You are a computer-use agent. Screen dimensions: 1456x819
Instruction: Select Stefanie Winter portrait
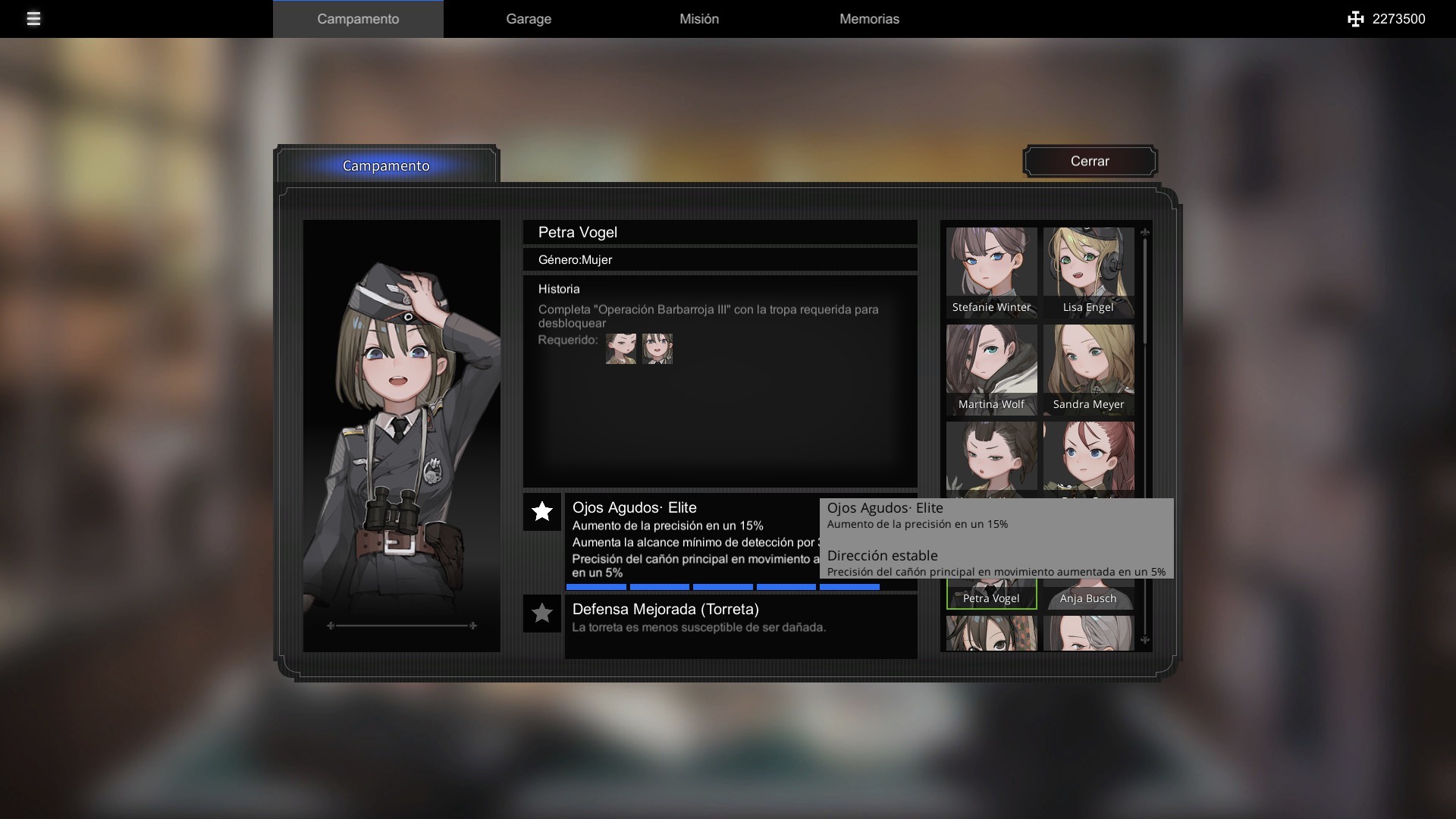point(991,271)
